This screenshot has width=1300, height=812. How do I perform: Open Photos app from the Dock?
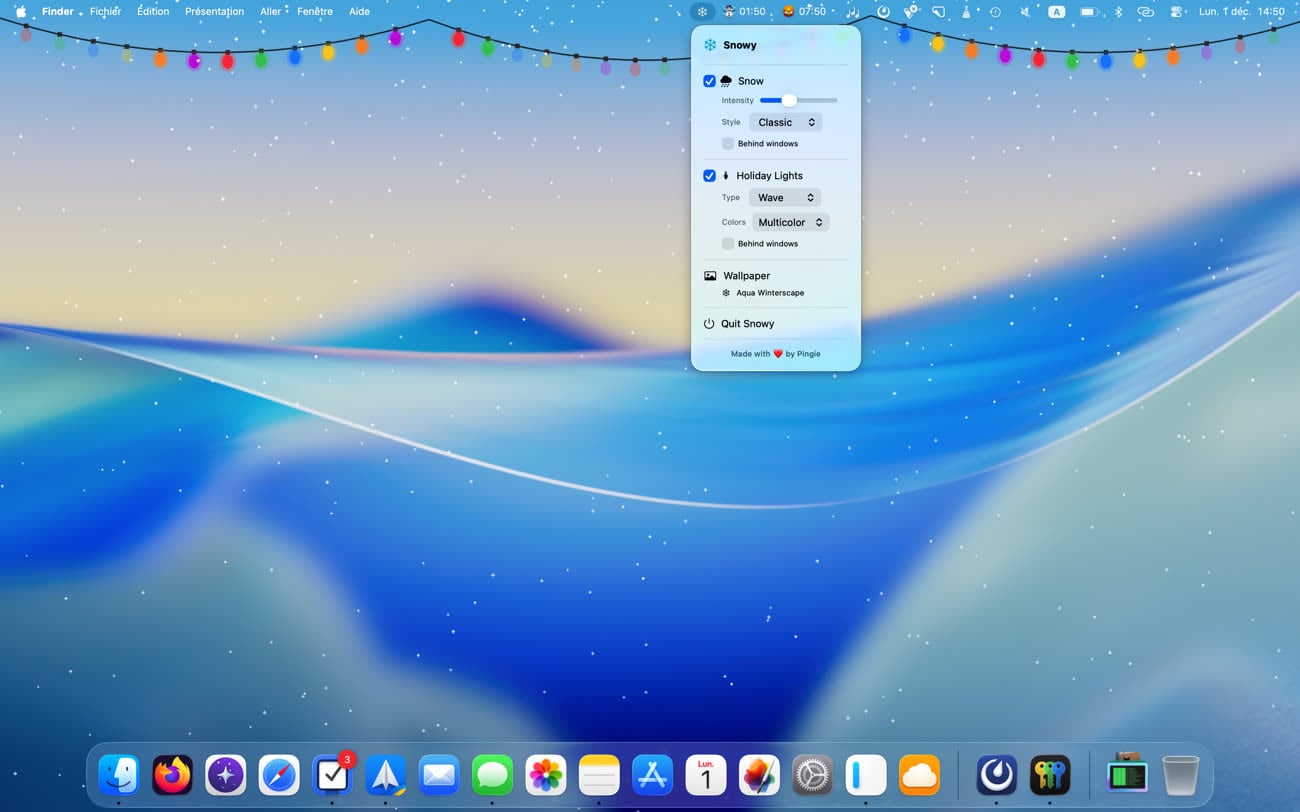click(x=545, y=775)
